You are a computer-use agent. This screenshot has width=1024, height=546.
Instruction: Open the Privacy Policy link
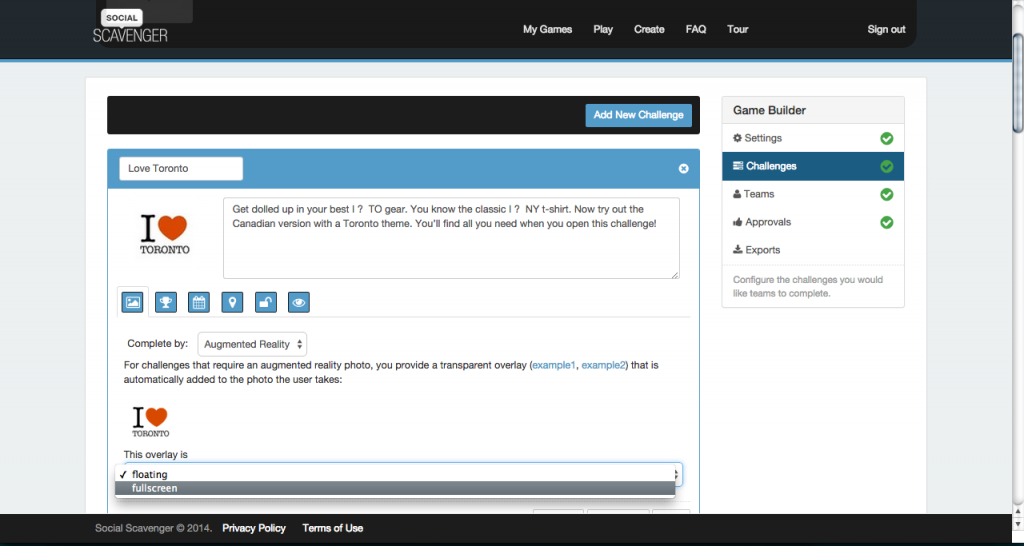pyautogui.click(x=254, y=528)
